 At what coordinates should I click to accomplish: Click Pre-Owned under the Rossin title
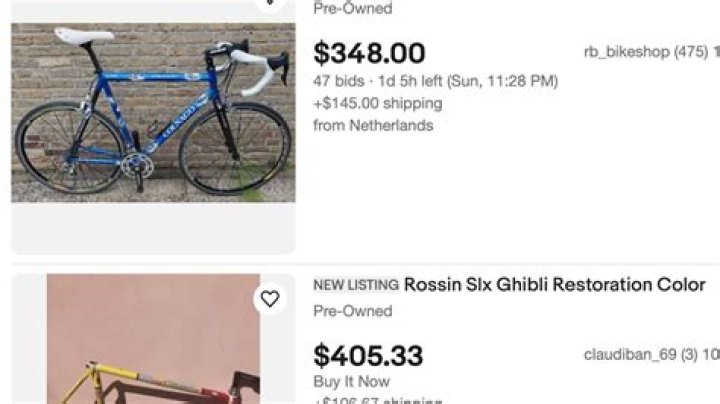click(352, 311)
